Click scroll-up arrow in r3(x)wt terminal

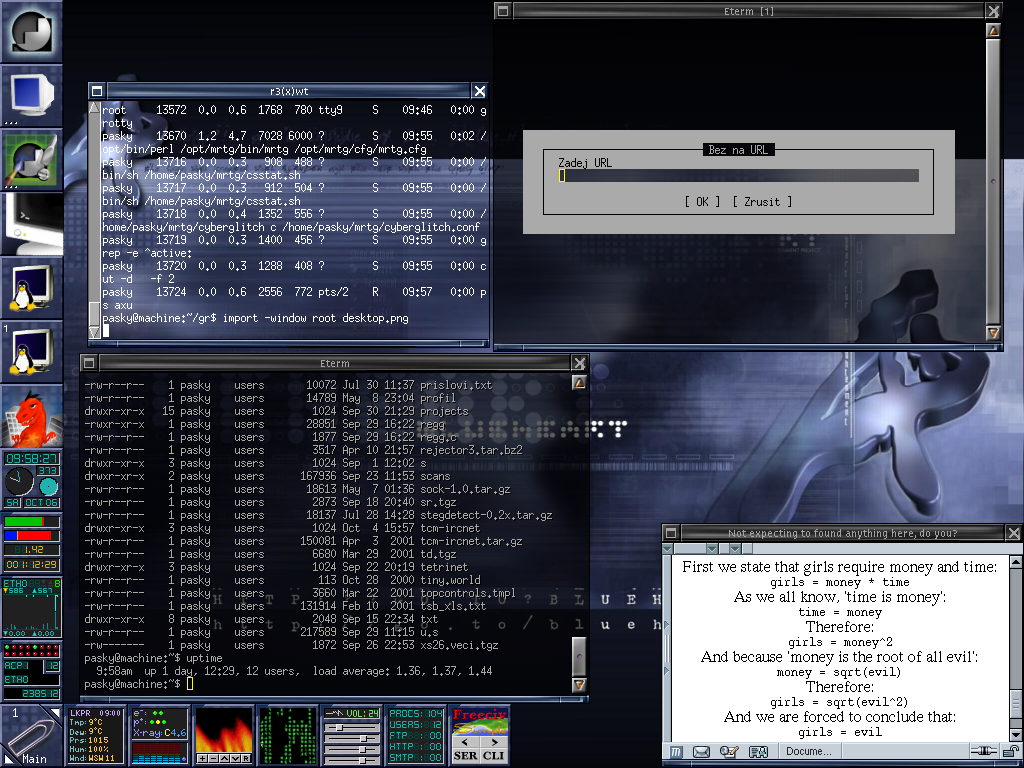[x=95, y=108]
